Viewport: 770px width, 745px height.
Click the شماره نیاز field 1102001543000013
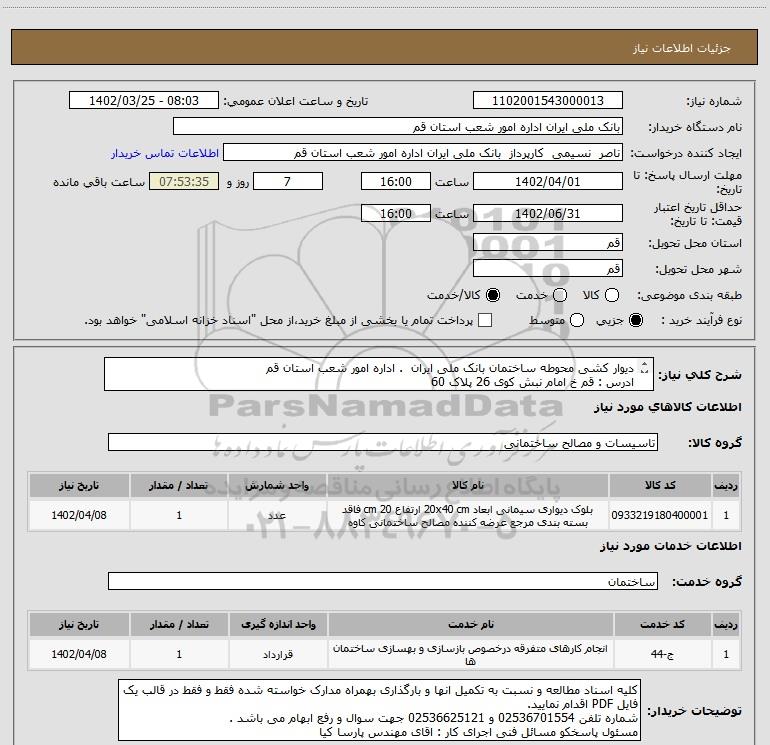[548, 101]
